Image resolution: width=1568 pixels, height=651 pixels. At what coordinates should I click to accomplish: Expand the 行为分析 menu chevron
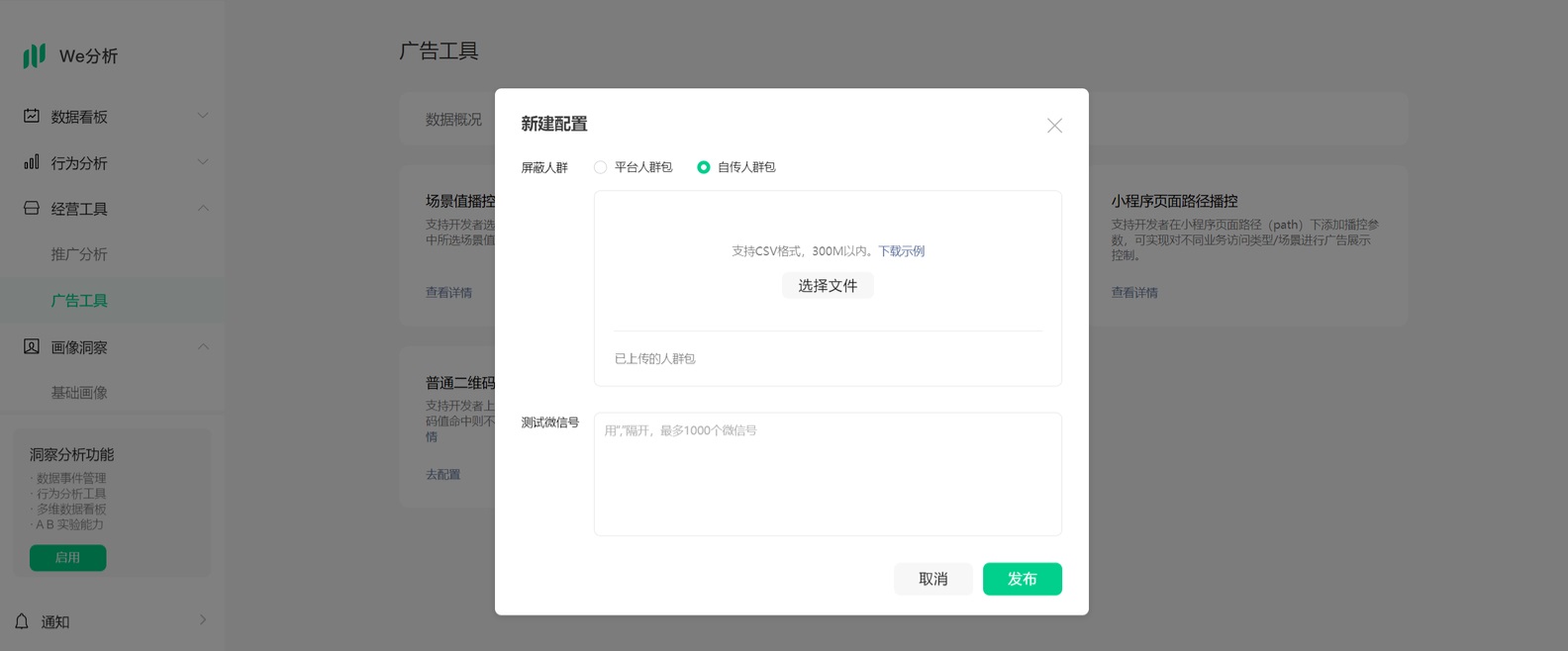pyautogui.click(x=203, y=162)
